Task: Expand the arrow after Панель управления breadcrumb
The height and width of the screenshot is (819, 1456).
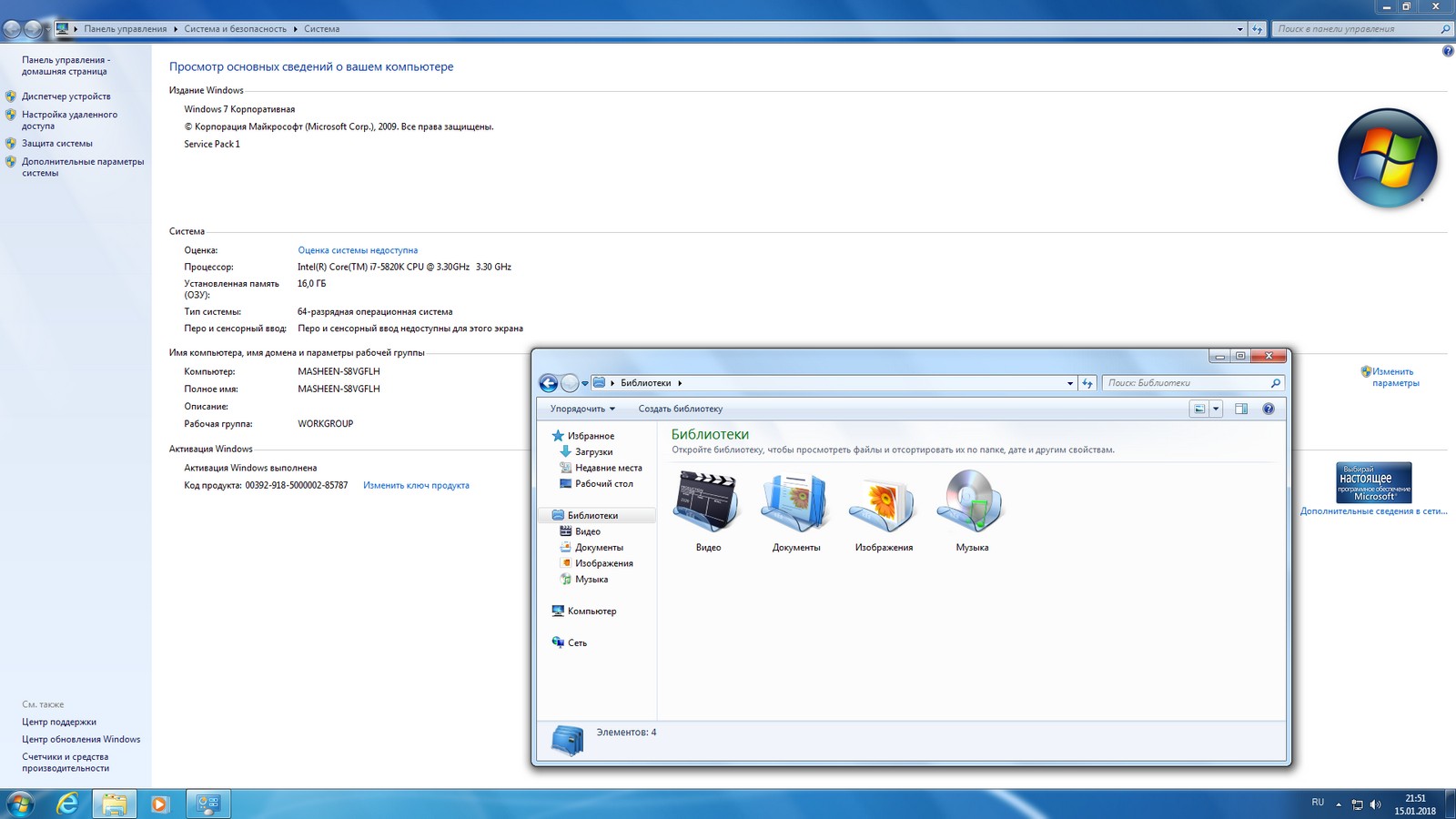Action: coord(176,29)
